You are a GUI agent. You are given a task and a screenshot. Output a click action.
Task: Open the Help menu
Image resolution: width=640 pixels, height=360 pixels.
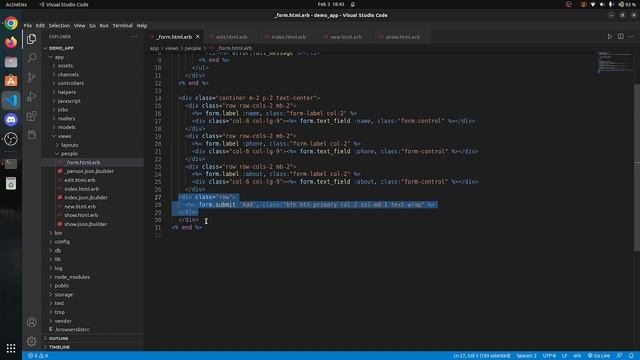142,25
